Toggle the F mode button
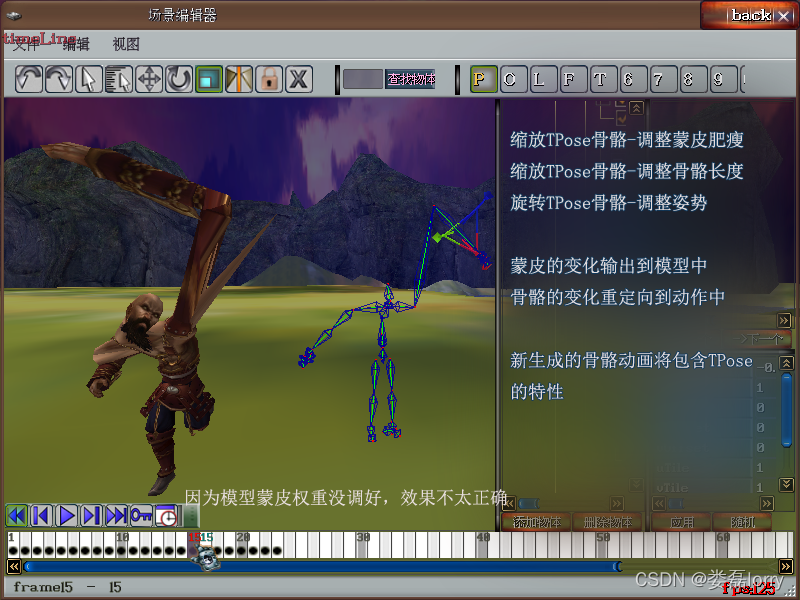The image size is (800, 600). 573,79
